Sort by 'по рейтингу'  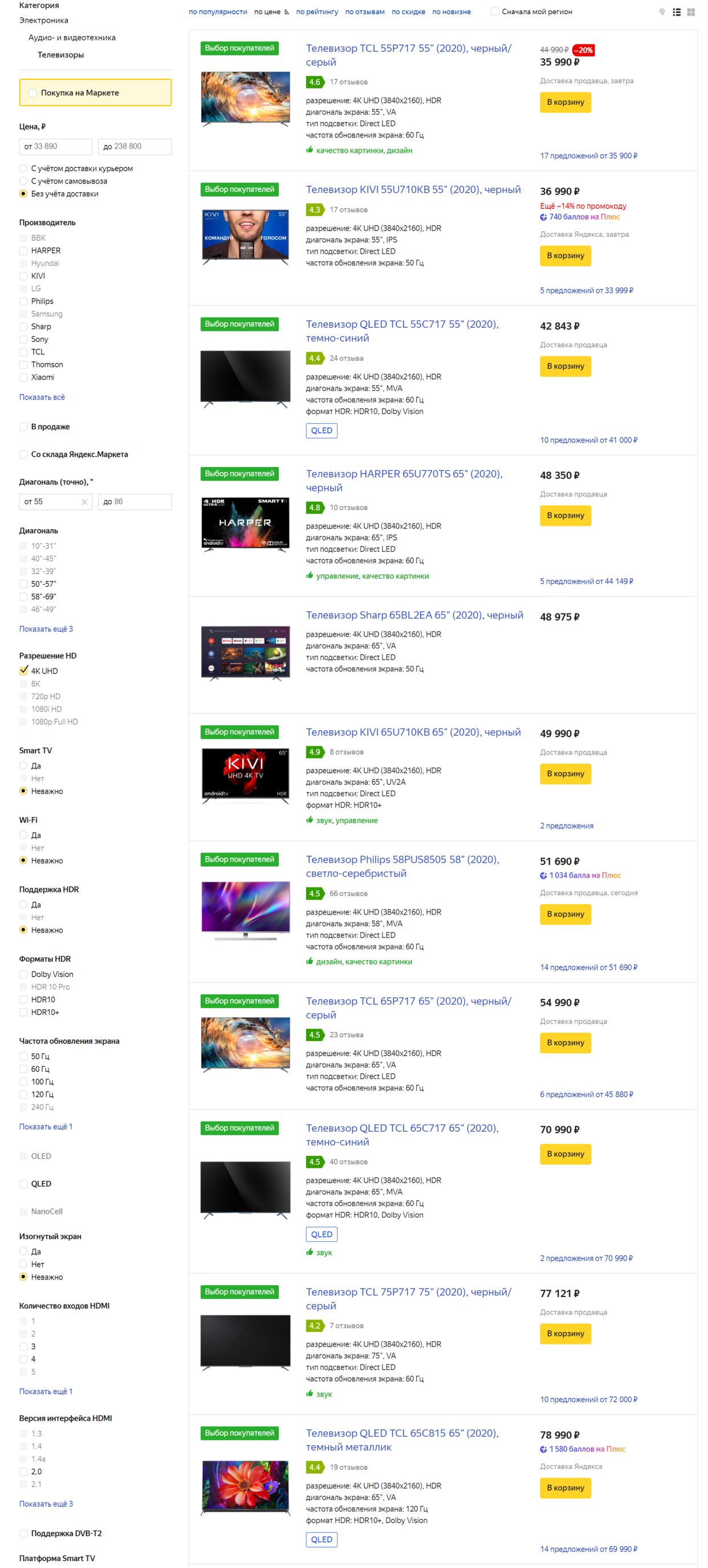317,11
